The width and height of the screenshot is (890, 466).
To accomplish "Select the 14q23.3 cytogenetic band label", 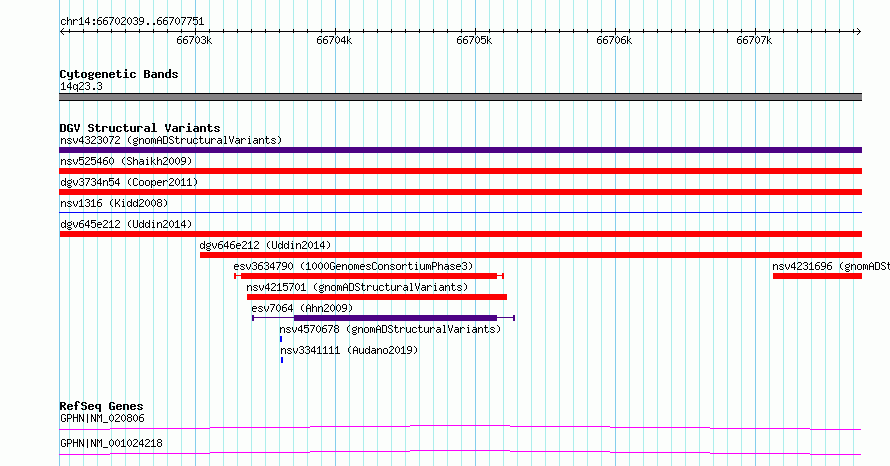I will 81,86.
